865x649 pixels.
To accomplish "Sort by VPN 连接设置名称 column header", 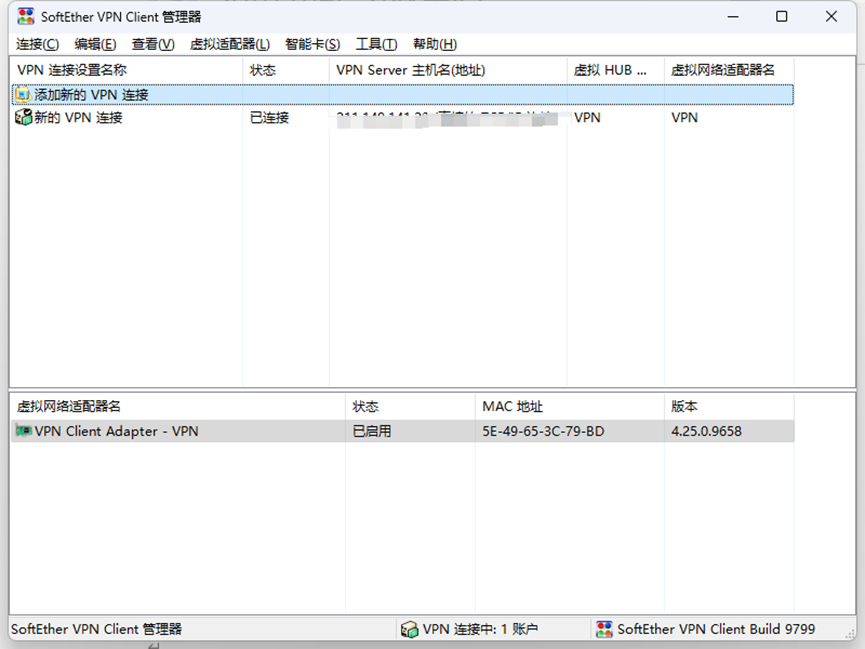I will point(126,70).
